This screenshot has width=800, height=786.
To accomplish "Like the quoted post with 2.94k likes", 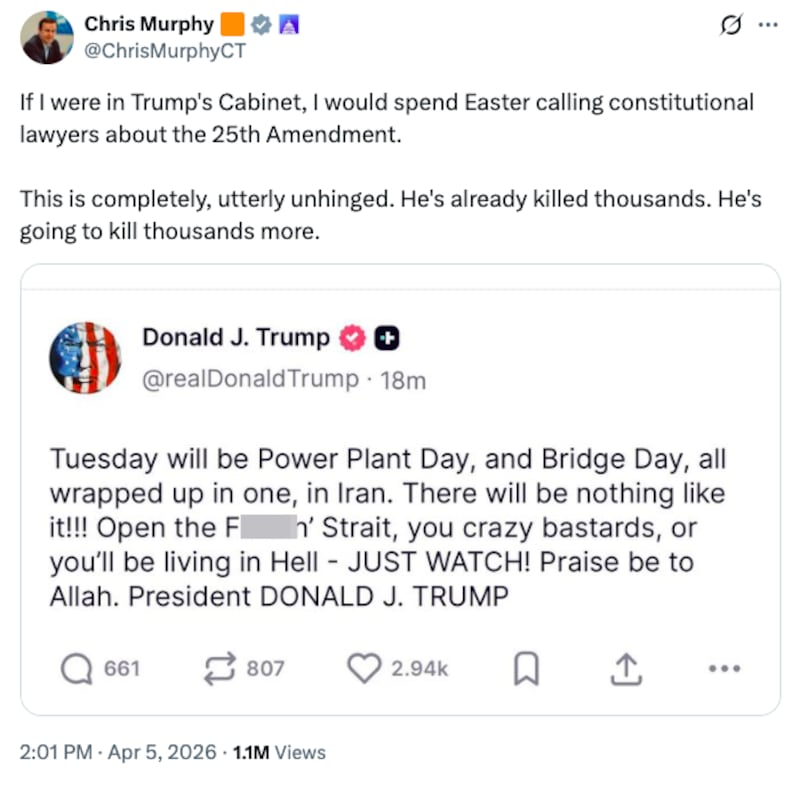I will [x=364, y=669].
